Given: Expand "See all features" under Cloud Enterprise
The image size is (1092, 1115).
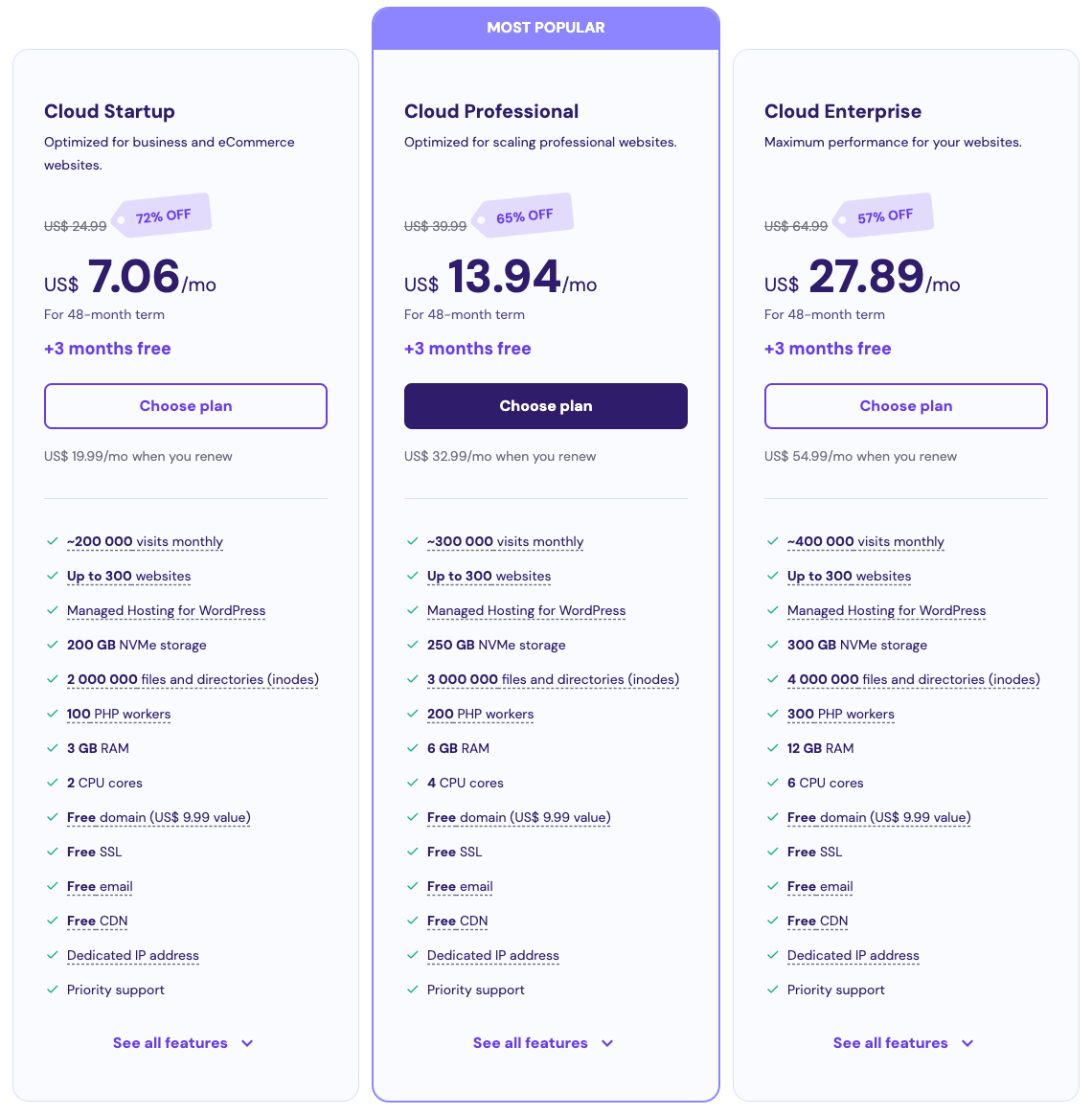Looking at the screenshot, I should 904,1043.
